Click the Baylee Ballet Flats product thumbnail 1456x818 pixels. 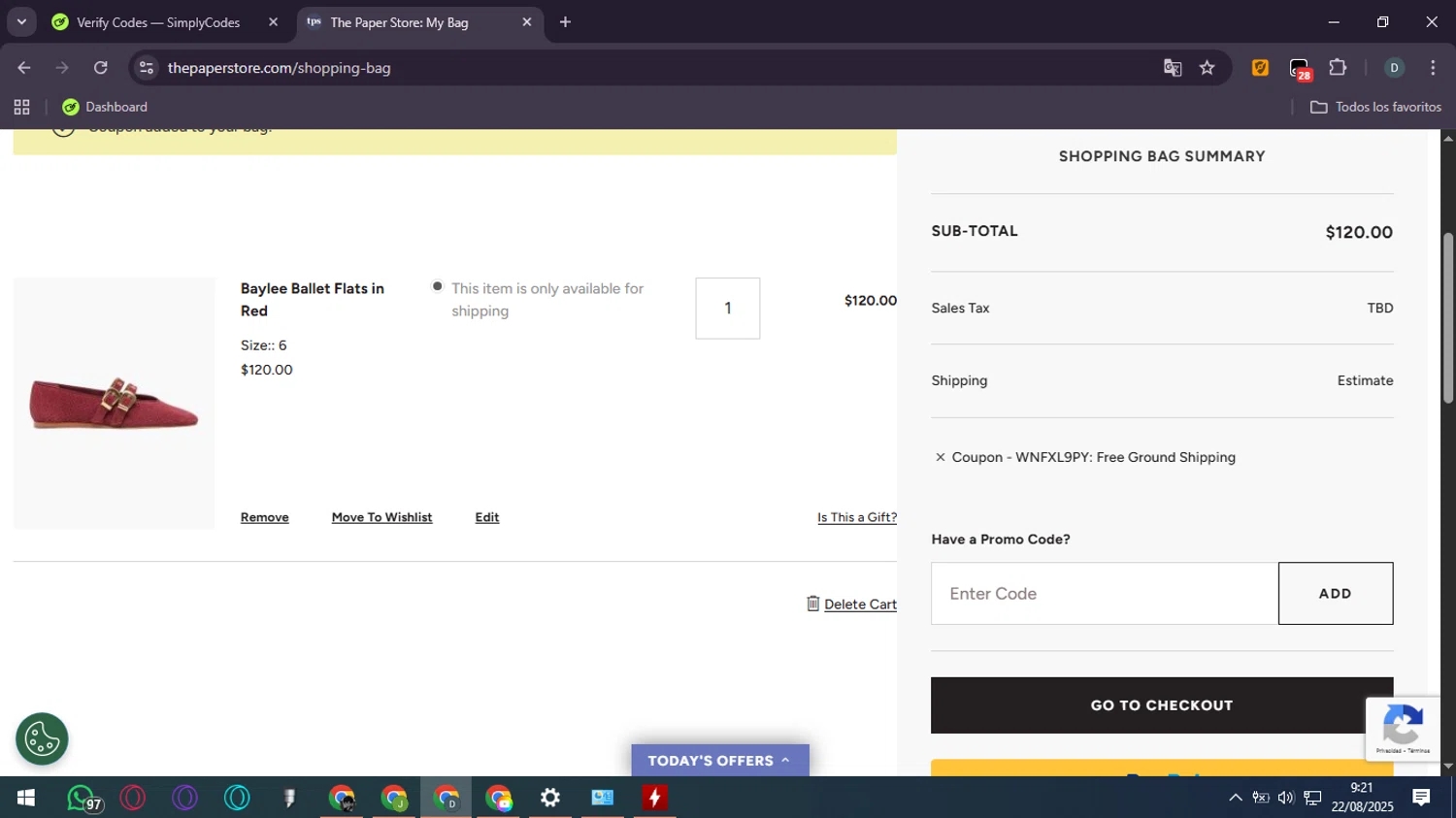(x=114, y=403)
